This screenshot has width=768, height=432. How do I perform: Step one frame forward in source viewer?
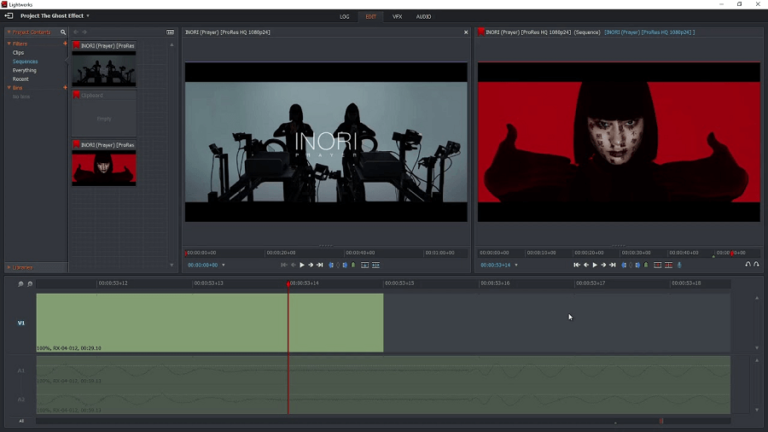coord(311,265)
